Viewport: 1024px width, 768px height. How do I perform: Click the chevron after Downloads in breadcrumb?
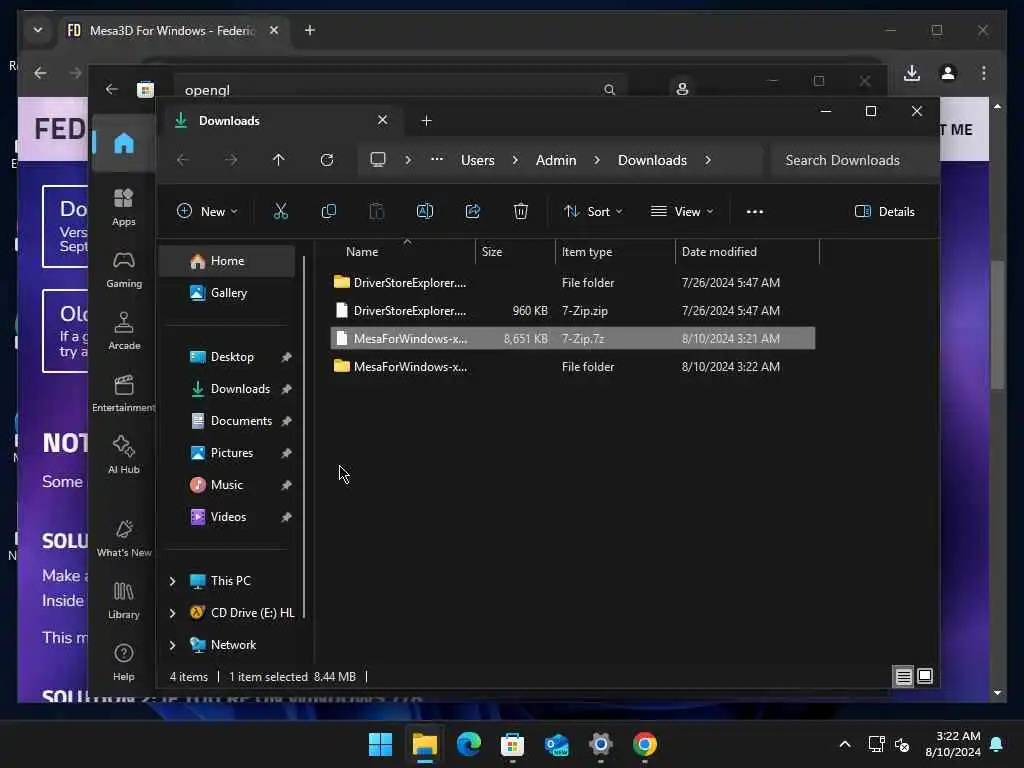(x=708, y=160)
